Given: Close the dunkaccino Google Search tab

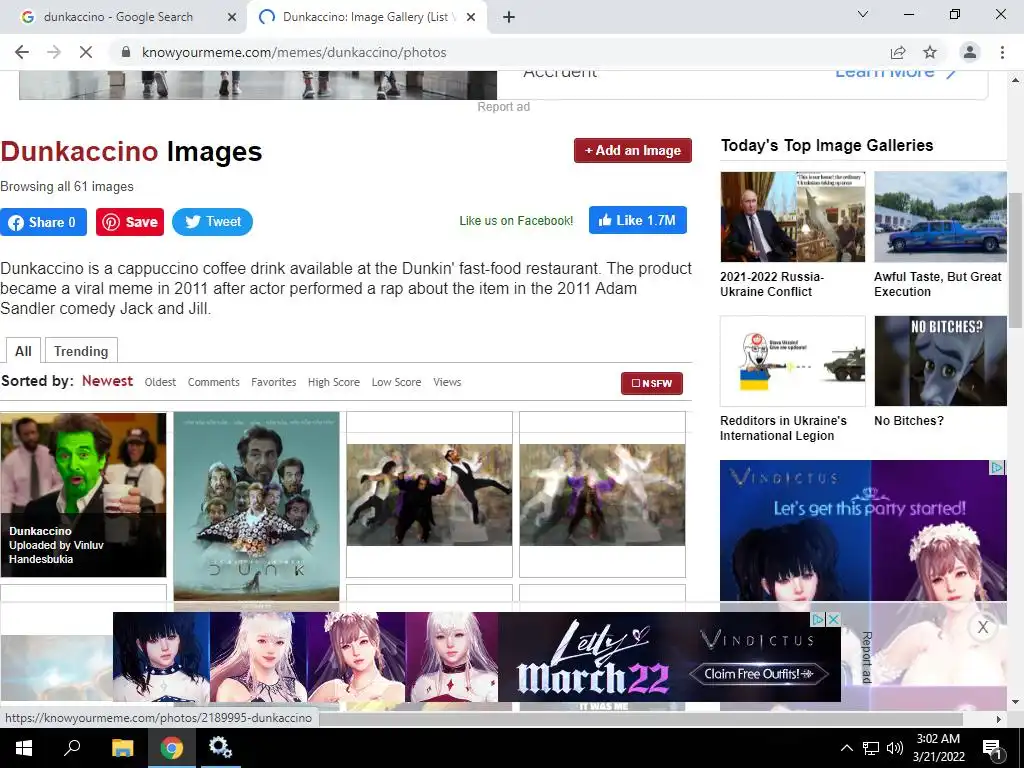Looking at the screenshot, I should (x=231, y=17).
